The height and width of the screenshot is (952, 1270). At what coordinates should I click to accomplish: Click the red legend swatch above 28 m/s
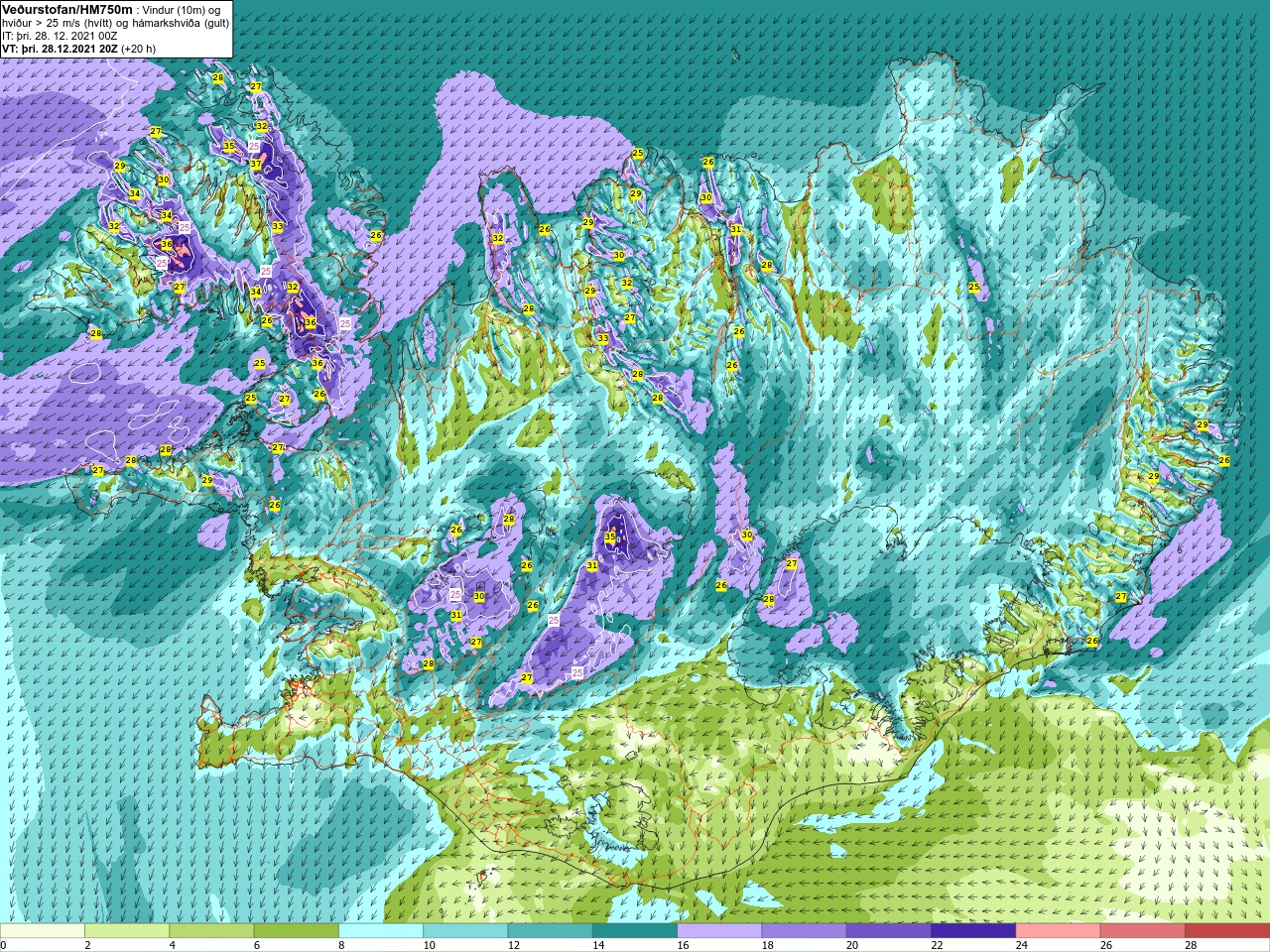click(x=1227, y=931)
